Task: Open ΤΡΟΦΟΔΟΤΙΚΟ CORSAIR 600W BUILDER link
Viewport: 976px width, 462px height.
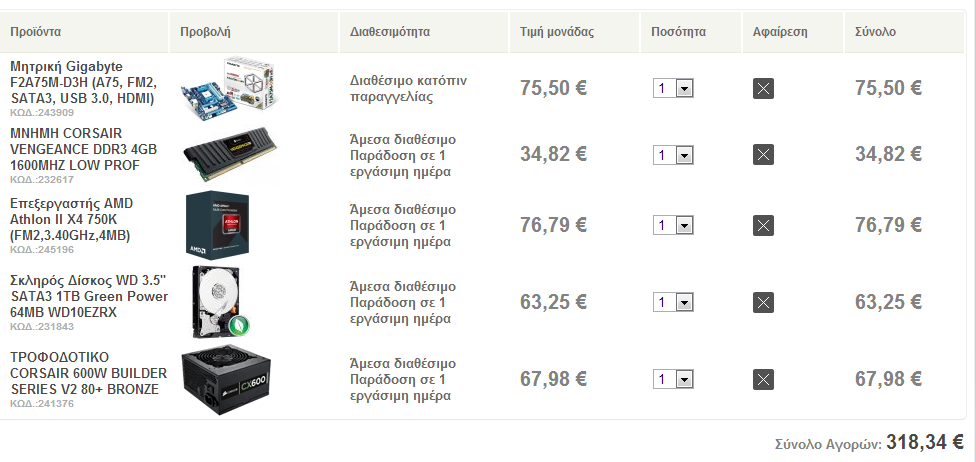Action: click(x=88, y=373)
